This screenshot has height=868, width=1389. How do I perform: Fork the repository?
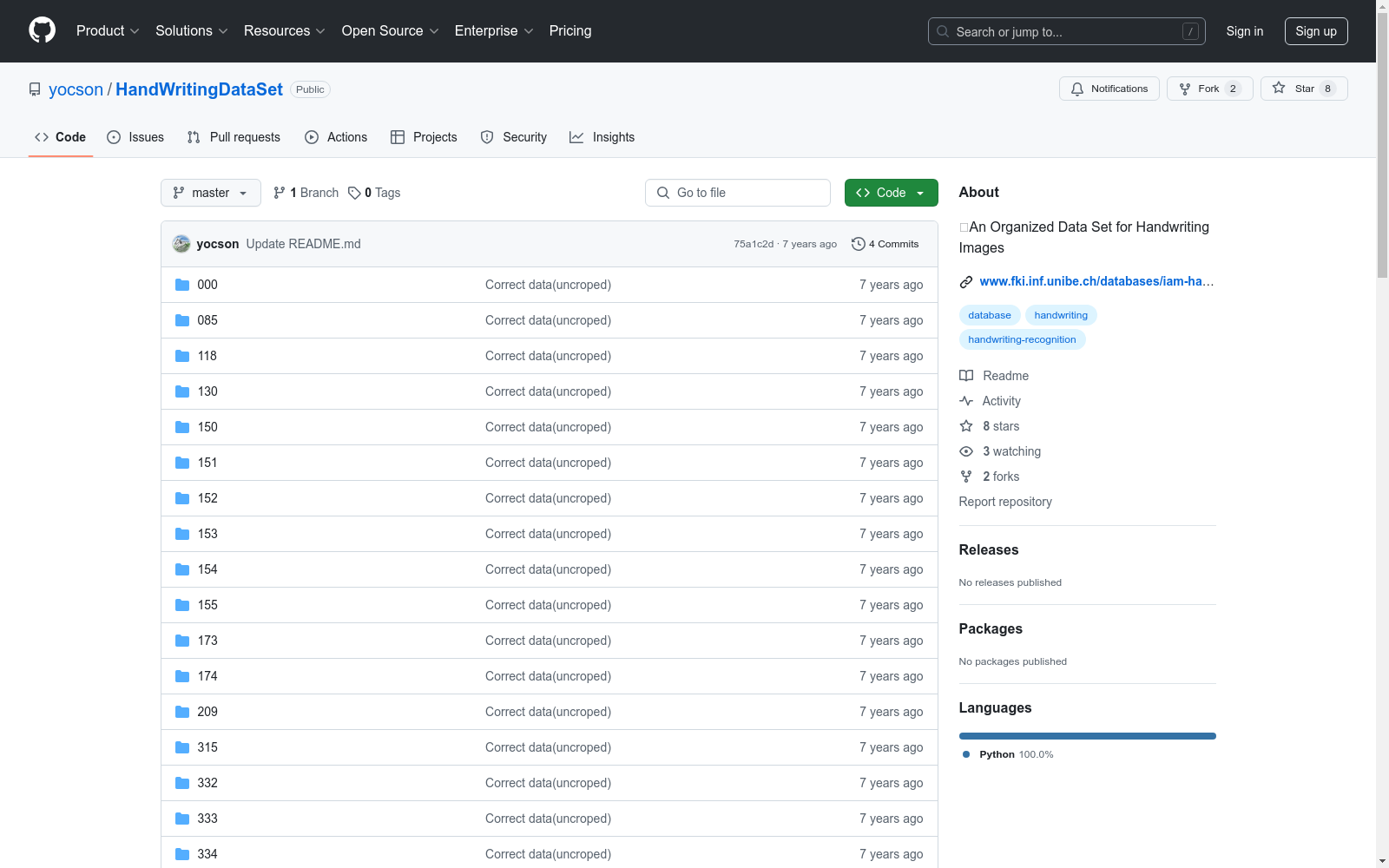pos(1210,89)
